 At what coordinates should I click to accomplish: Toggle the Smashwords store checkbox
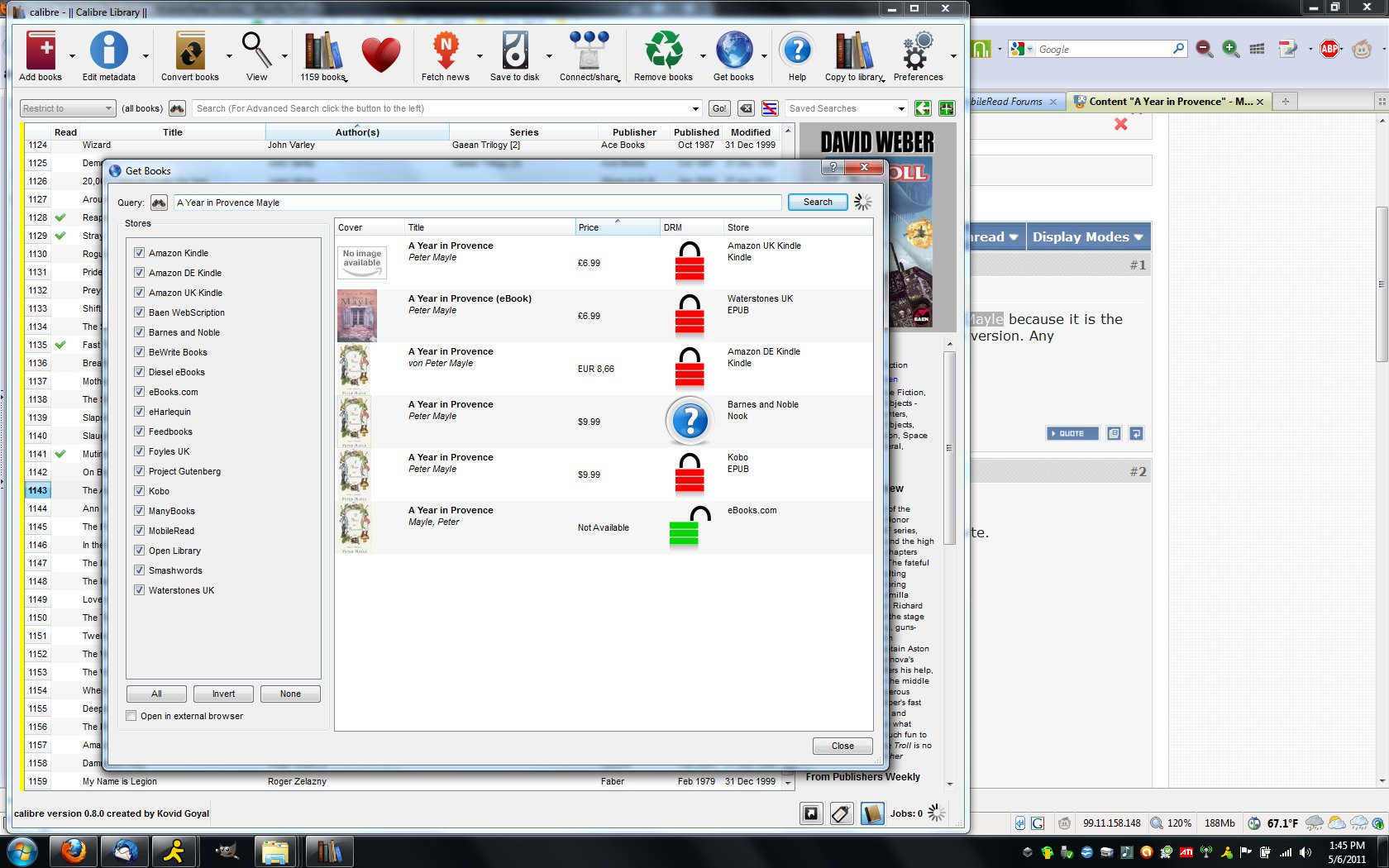(x=139, y=570)
